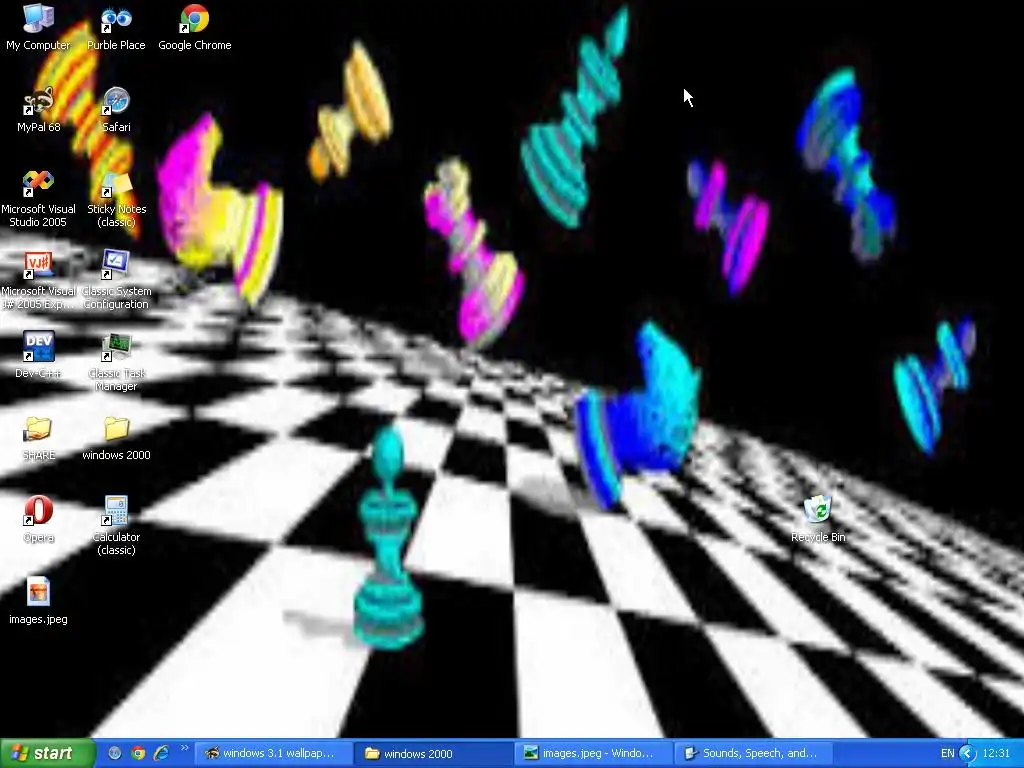1024x768 pixels.
Task: Switch to windows 3.1 wallpaper taskbar window
Action: (x=272, y=754)
